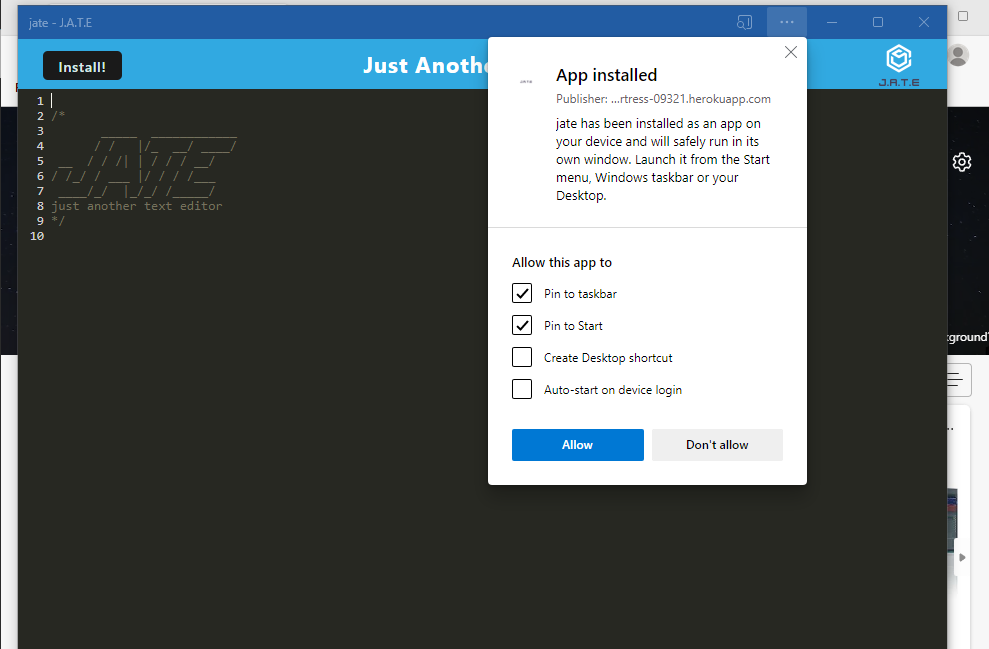Screen dimensions: 989x649
Task: Open the settings gear icon on the right
Action: (961, 161)
